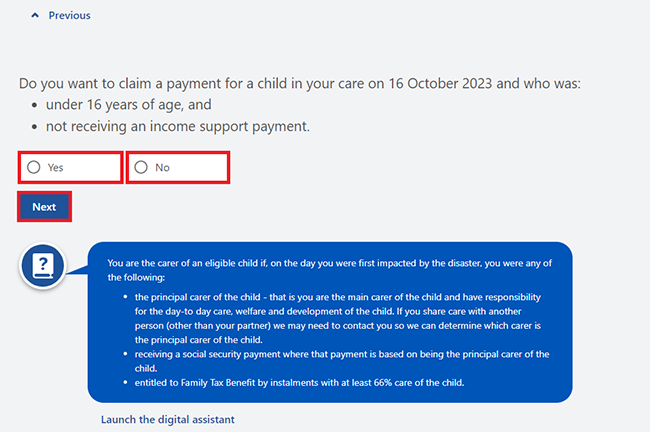Click the social security payment bullet text
Screen dimensions: 650x432
point(342,361)
